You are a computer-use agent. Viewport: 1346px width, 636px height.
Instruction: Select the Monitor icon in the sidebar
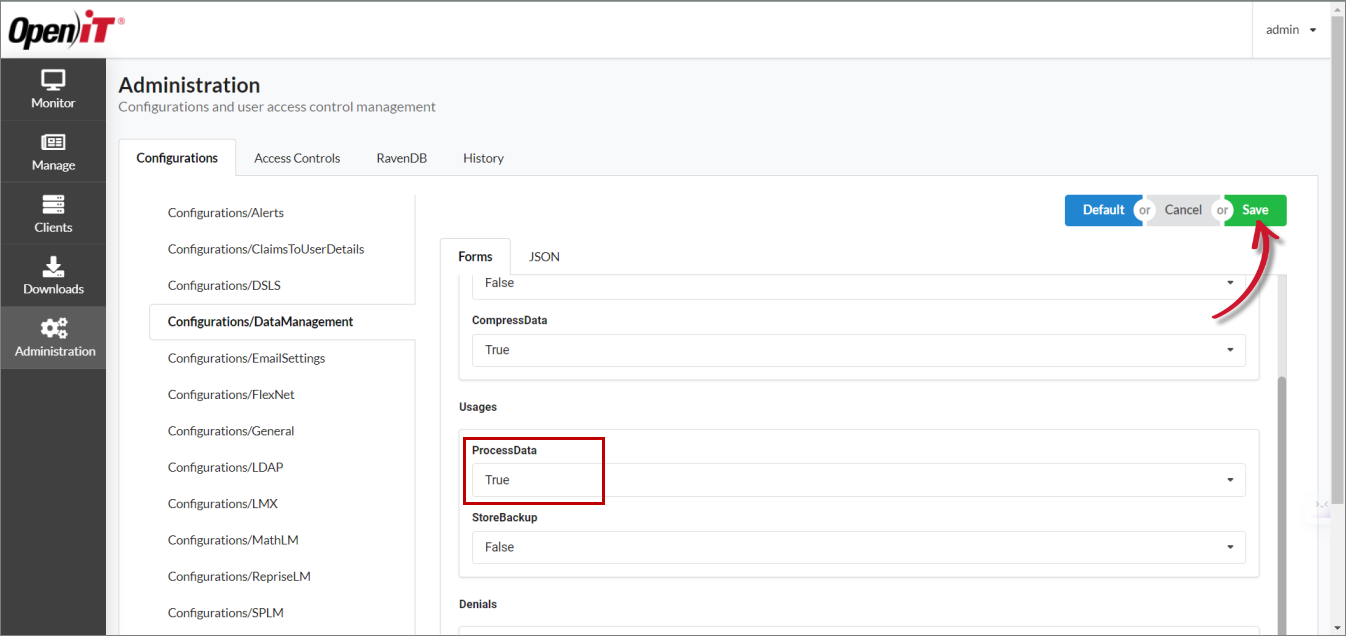[x=53, y=88]
